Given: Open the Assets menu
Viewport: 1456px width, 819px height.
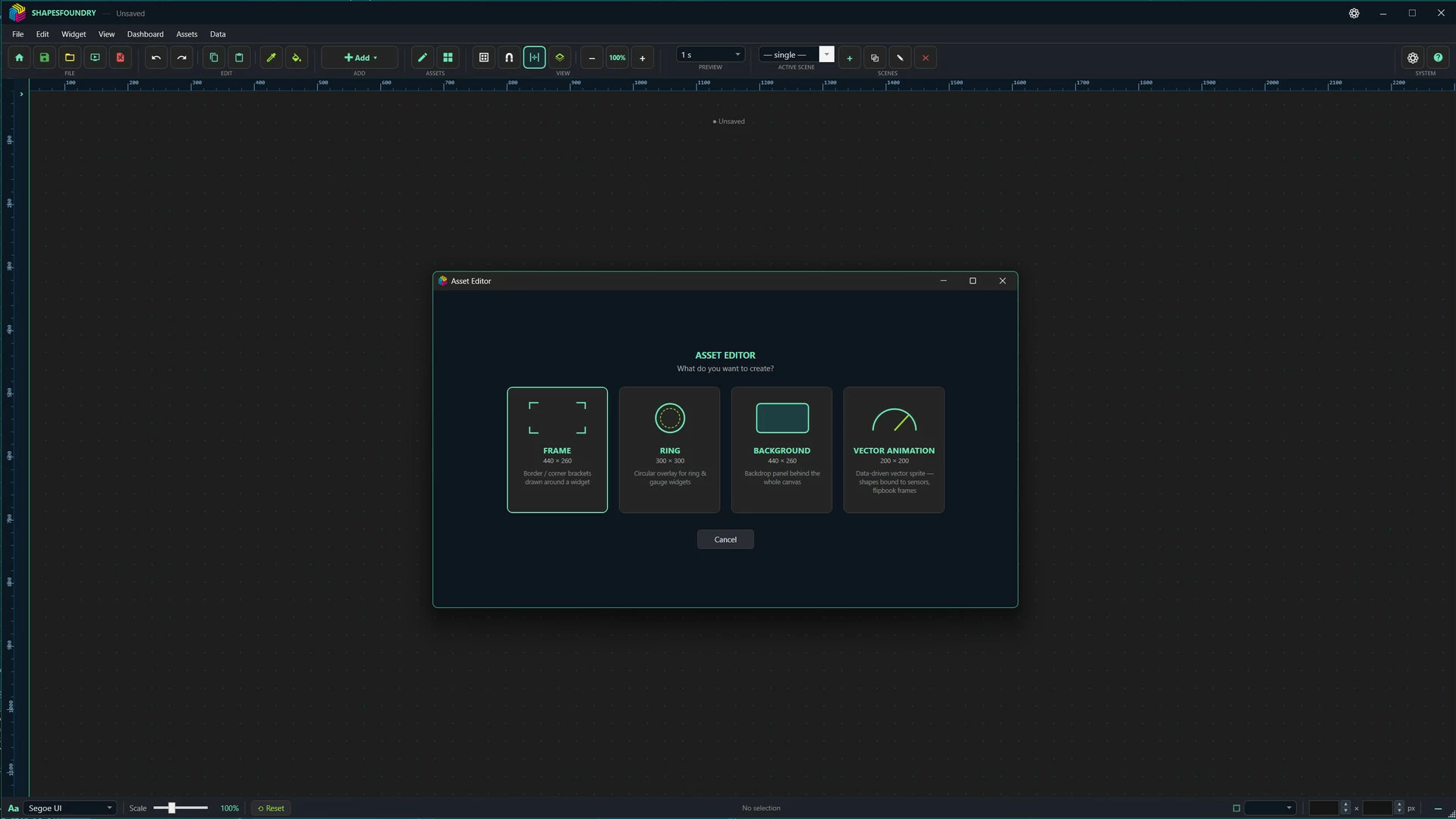Looking at the screenshot, I should (x=187, y=34).
